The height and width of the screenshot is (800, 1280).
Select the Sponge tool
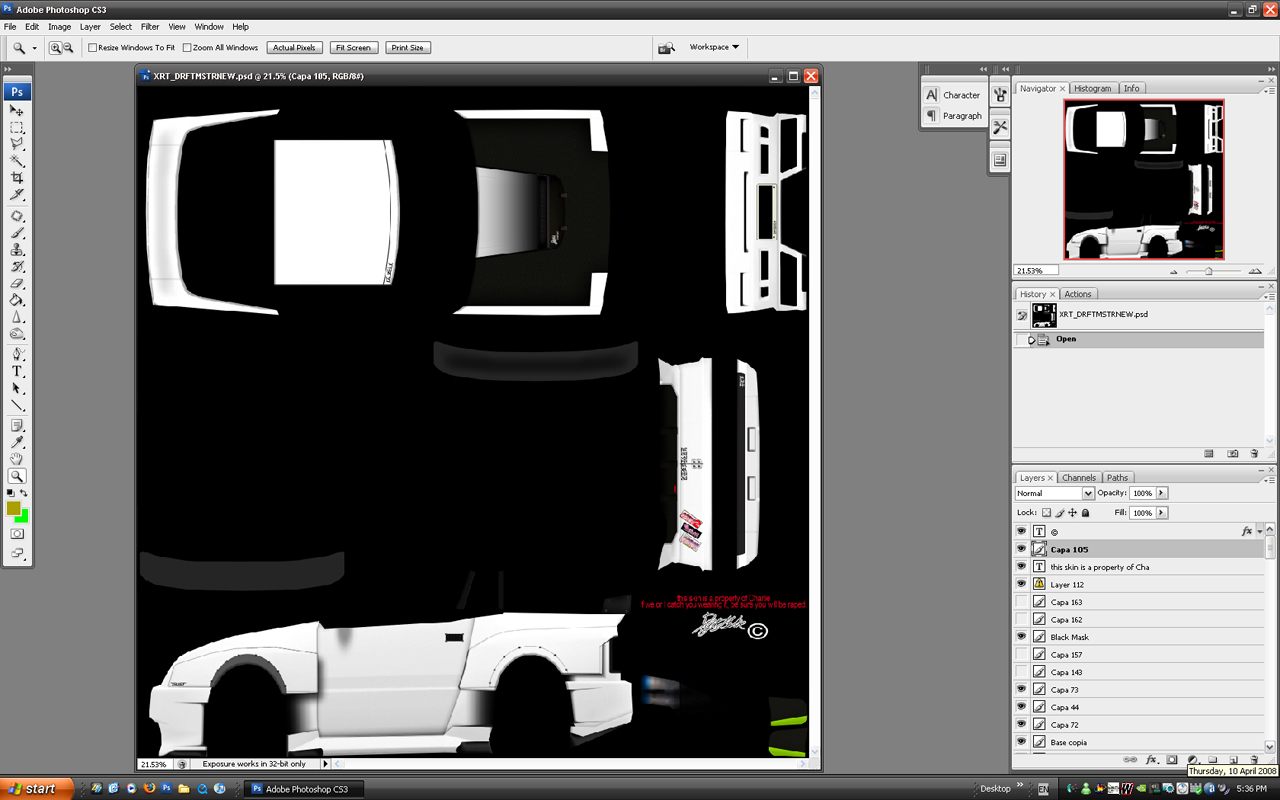(17, 334)
